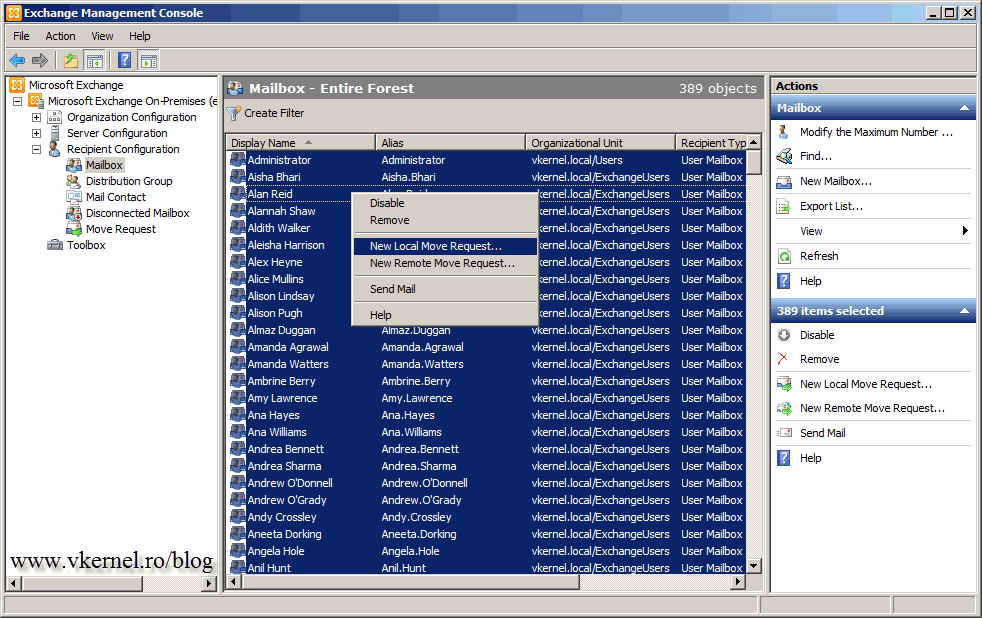This screenshot has width=982, height=618.
Task: Click the Back arrow toolbar icon
Action: [17, 61]
